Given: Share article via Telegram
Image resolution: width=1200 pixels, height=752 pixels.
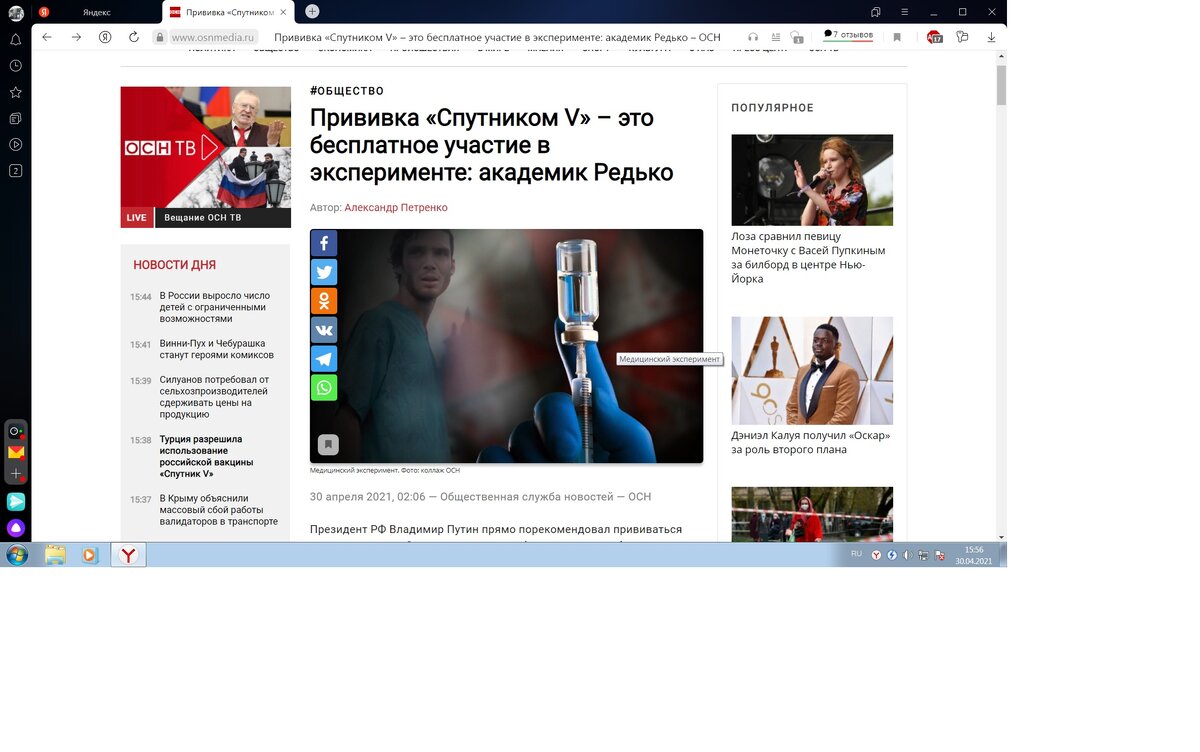Looking at the screenshot, I should (x=324, y=358).
